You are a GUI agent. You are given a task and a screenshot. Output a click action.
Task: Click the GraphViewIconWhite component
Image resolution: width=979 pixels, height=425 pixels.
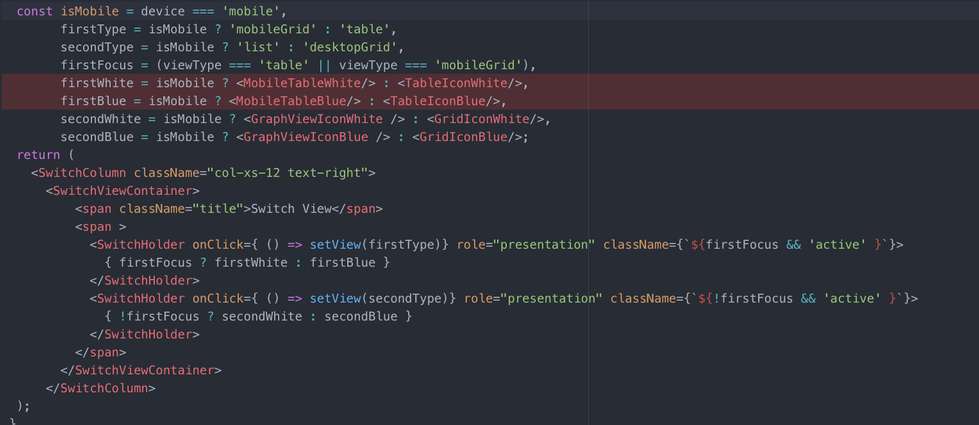317,119
